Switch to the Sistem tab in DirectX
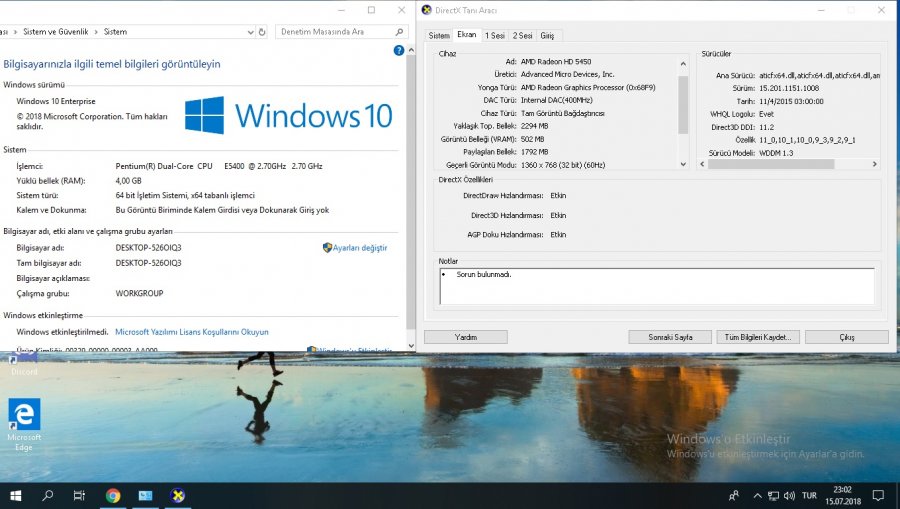The width and height of the screenshot is (900, 509). (x=439, y=36)
